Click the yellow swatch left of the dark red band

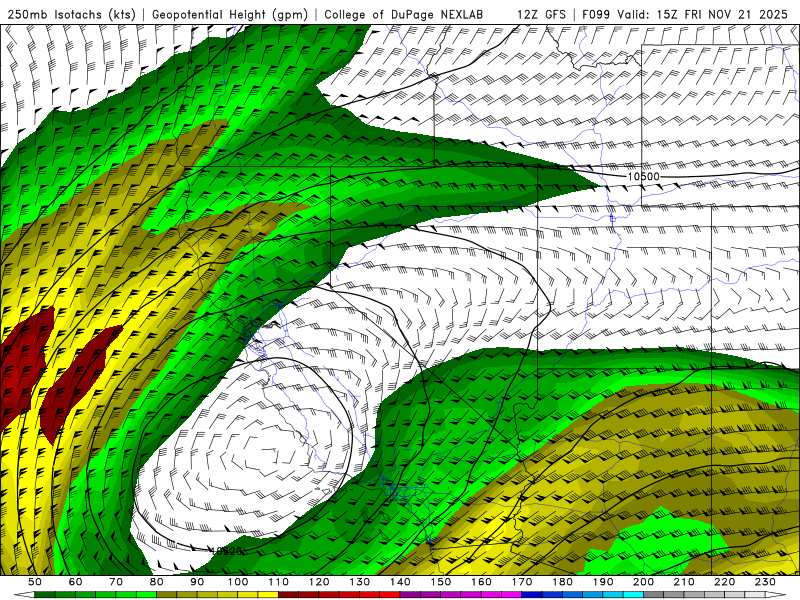pos(268,595)
